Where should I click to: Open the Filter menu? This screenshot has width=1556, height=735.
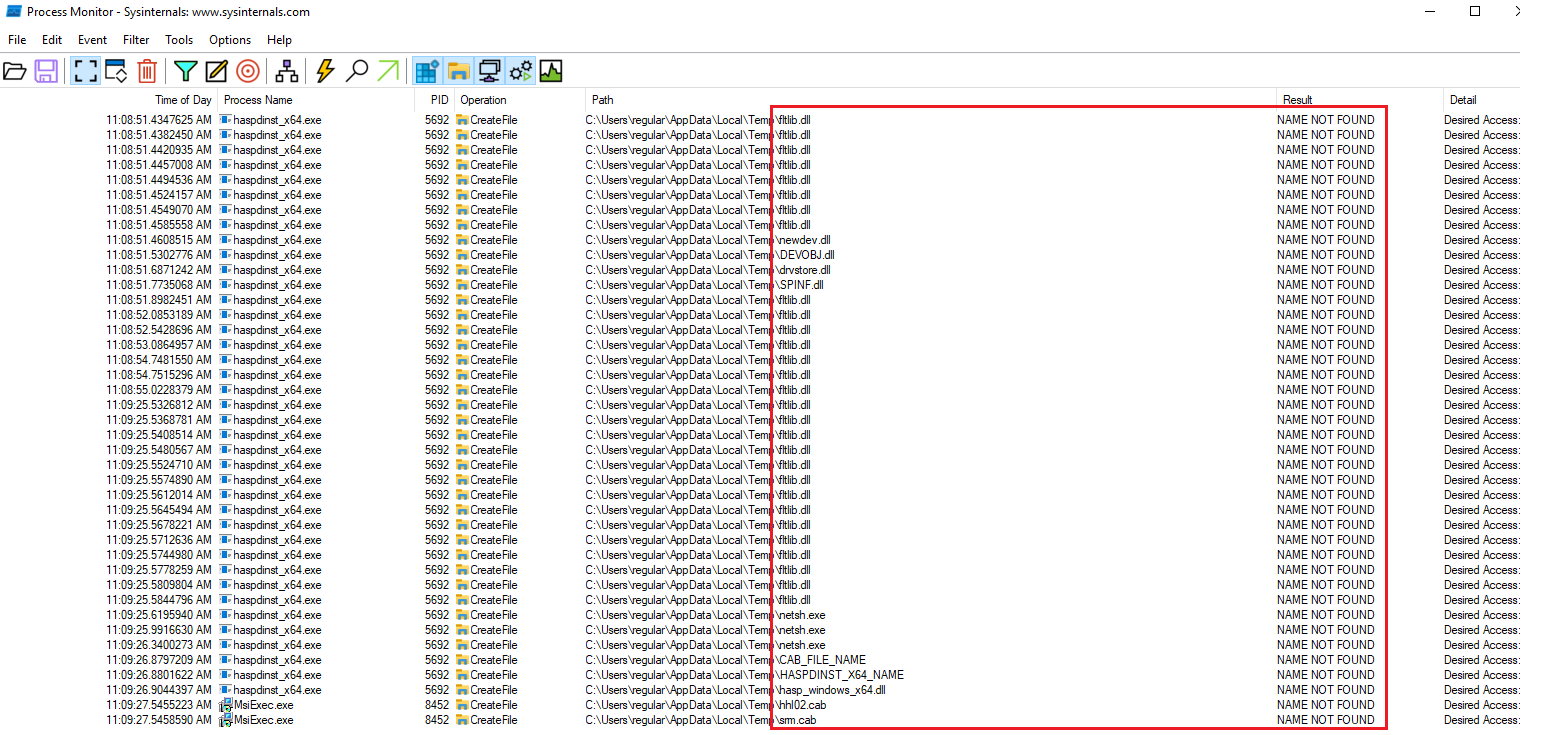coord(136,40)
